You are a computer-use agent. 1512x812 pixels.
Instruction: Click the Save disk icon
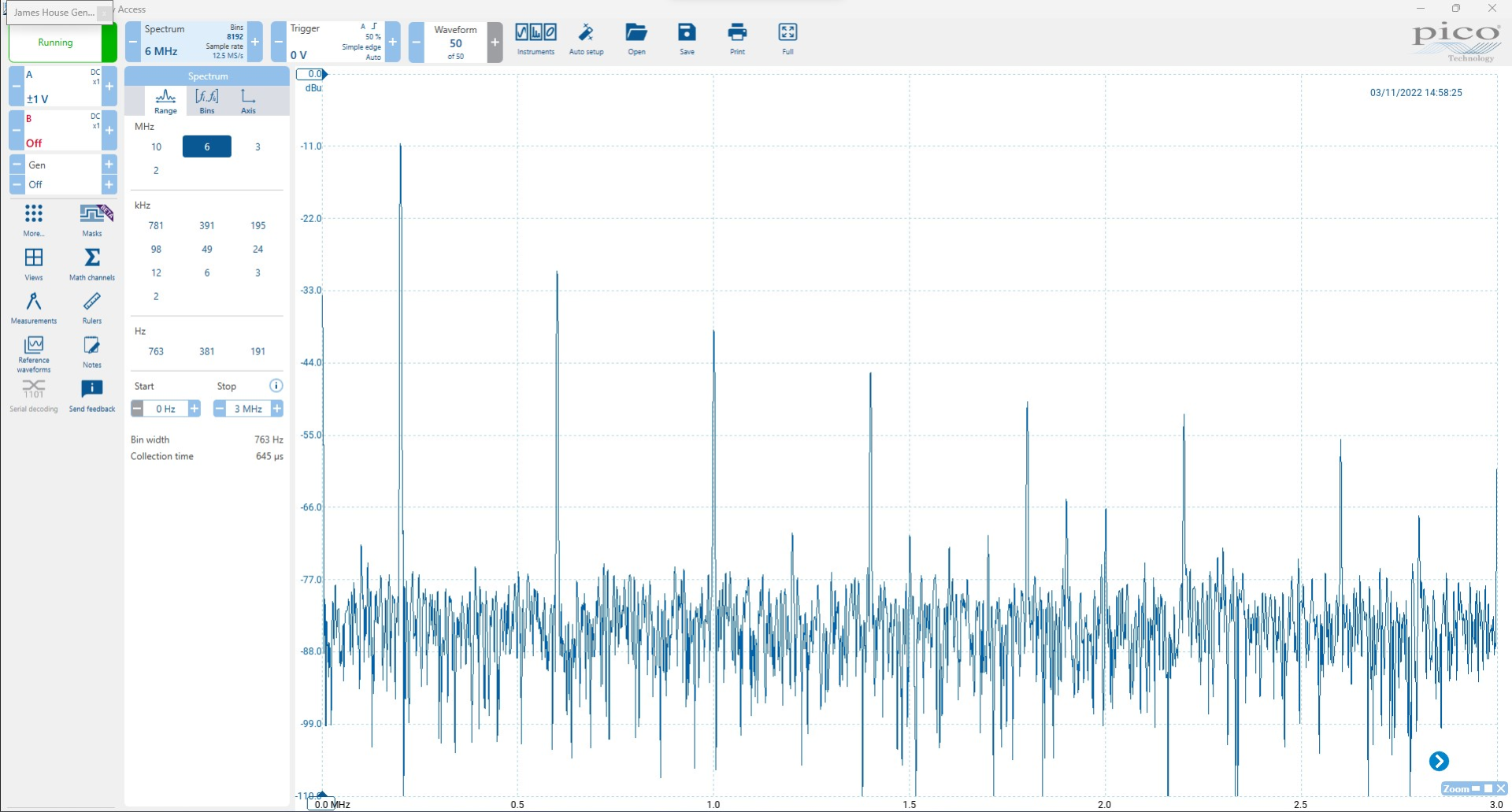coord(687,38)
